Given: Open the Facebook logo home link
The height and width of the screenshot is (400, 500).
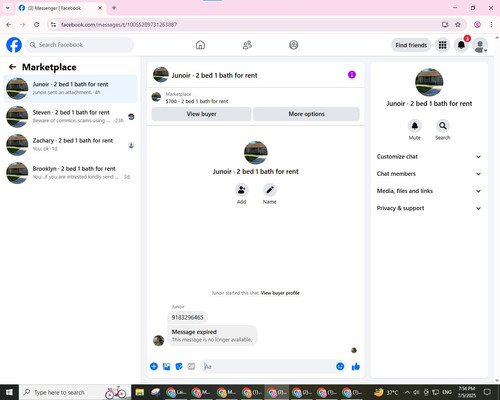Looking at the screenshot, I should pos(14,45).
